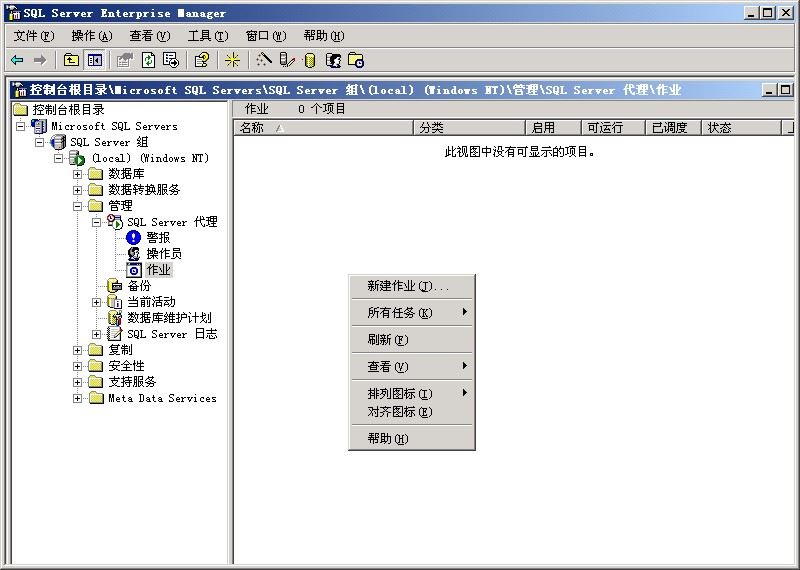Image resolution: width=800 pixels, height=570 pixels.
Task: Click the New Database cylinder icon
Action: 309,60
